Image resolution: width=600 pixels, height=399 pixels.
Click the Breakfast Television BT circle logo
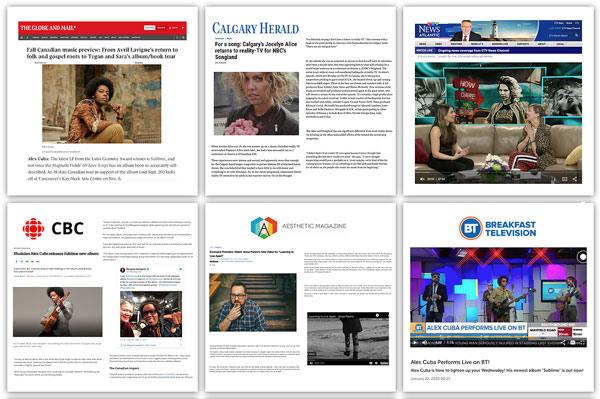coord(470,228)
